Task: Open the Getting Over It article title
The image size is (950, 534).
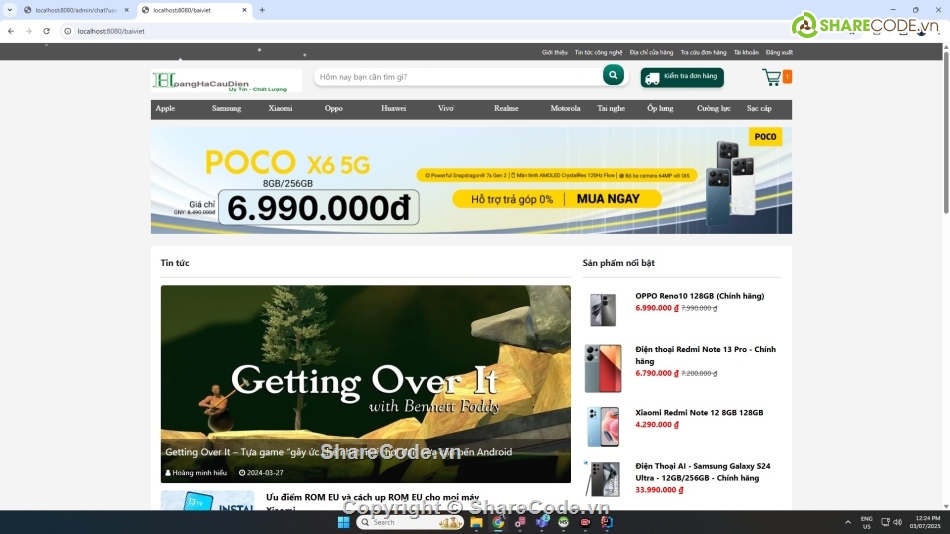Action: 338,452
